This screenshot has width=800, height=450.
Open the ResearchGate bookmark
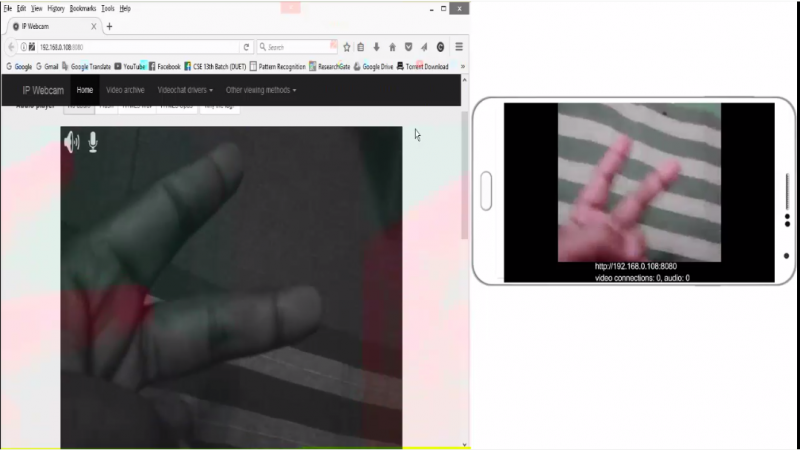[330, 66]
